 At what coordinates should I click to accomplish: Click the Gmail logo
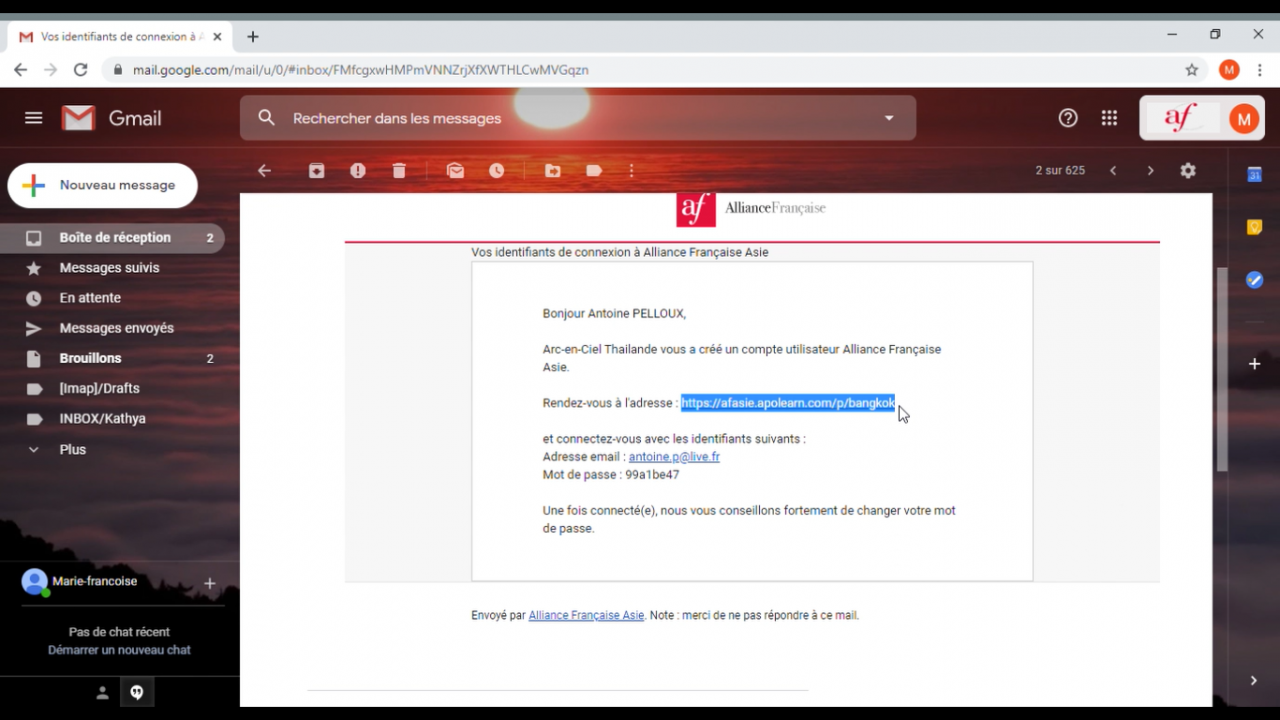pos(111,118)
